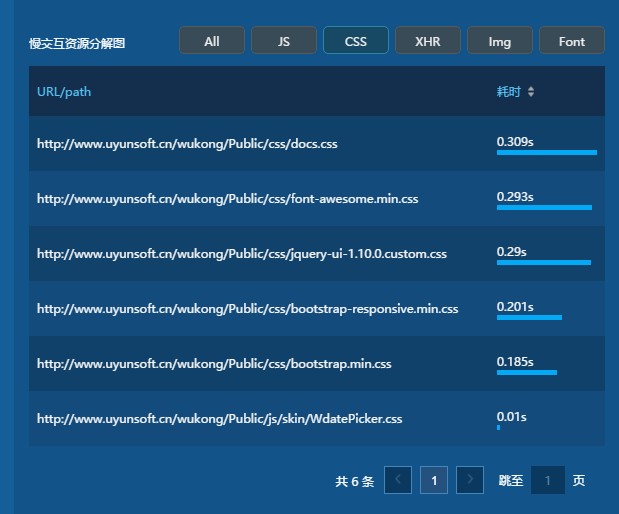Go to next page arrow

point(470,480)
